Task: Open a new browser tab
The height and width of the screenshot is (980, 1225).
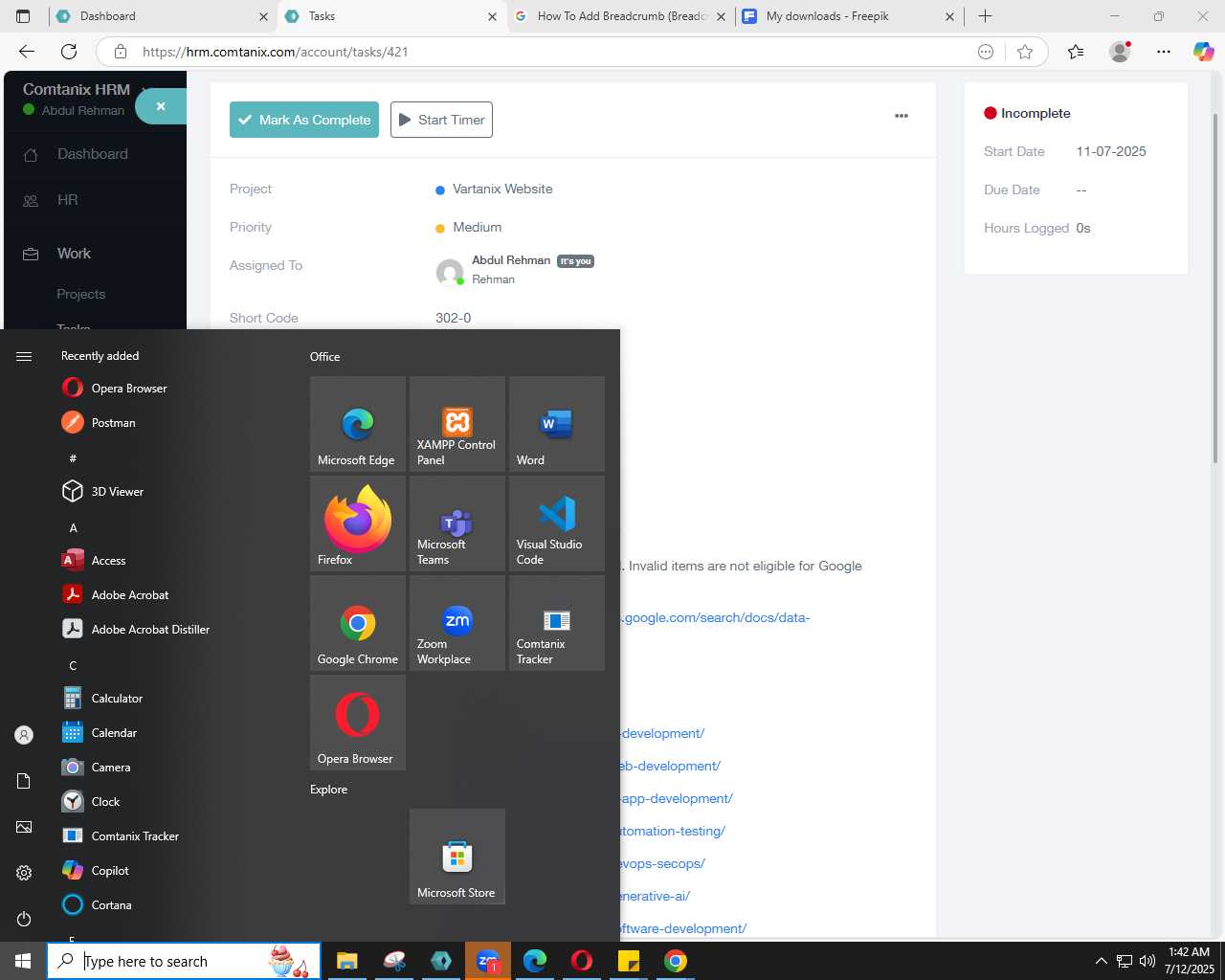Action: click(985, 16)
